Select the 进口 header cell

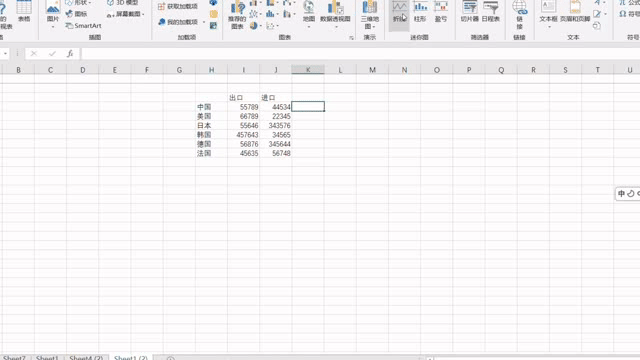tap(276, 98)
